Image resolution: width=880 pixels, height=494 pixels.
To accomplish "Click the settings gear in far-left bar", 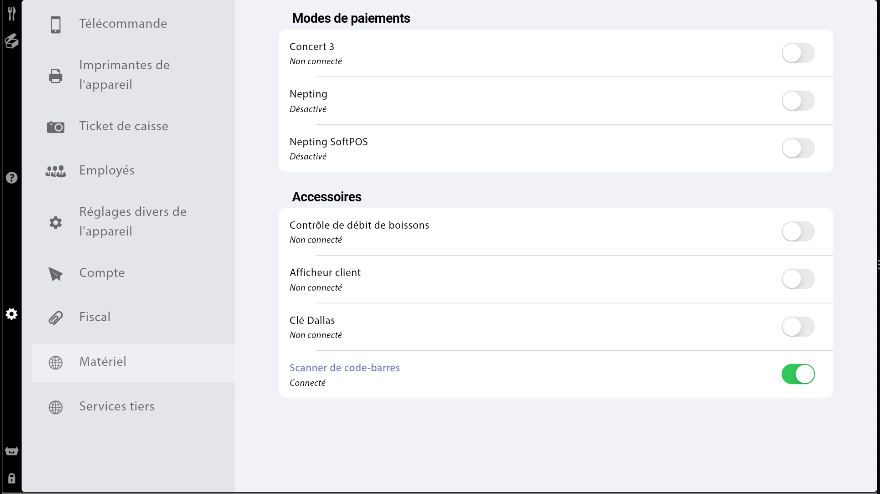I will click(x=12, y=314).
